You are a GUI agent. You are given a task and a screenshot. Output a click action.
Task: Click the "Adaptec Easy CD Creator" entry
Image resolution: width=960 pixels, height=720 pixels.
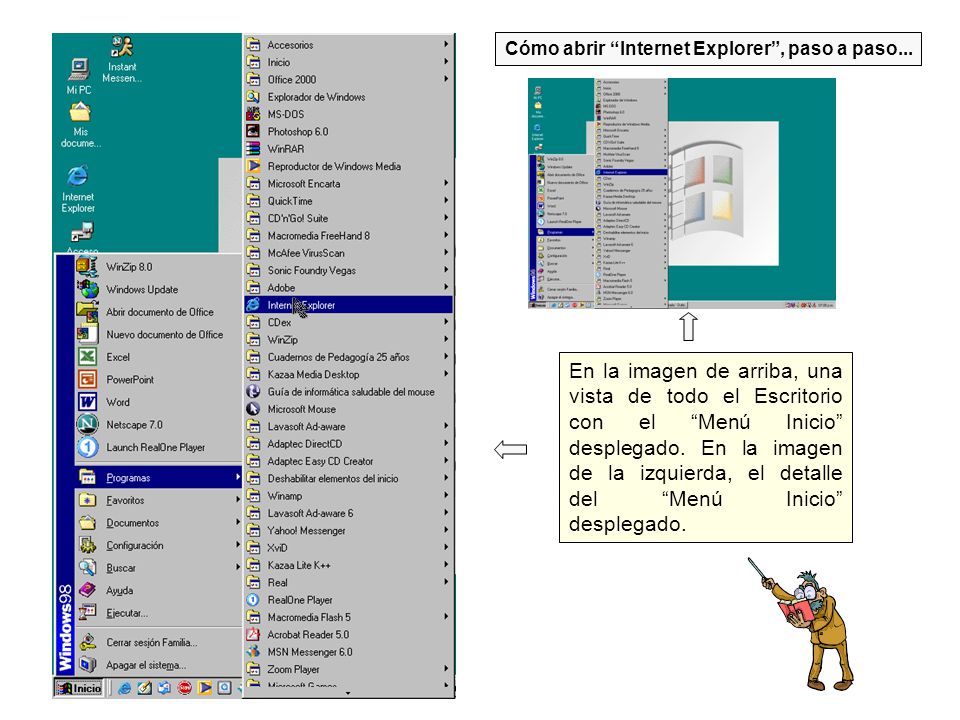click(x=348, y=461)
